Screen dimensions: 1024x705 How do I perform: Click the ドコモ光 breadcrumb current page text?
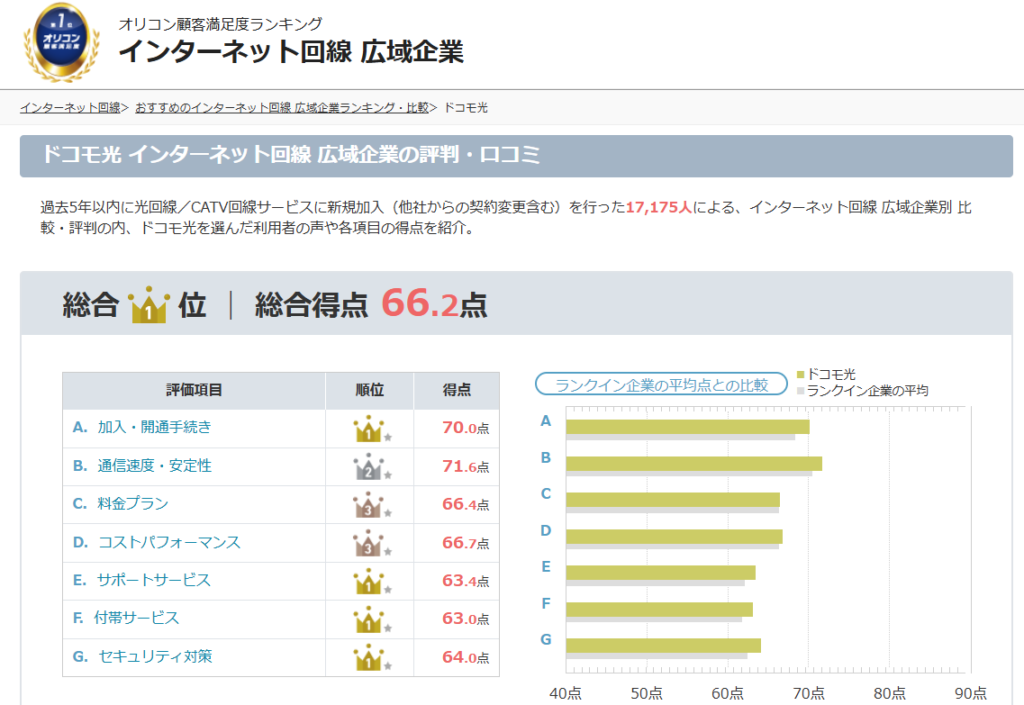466,108
